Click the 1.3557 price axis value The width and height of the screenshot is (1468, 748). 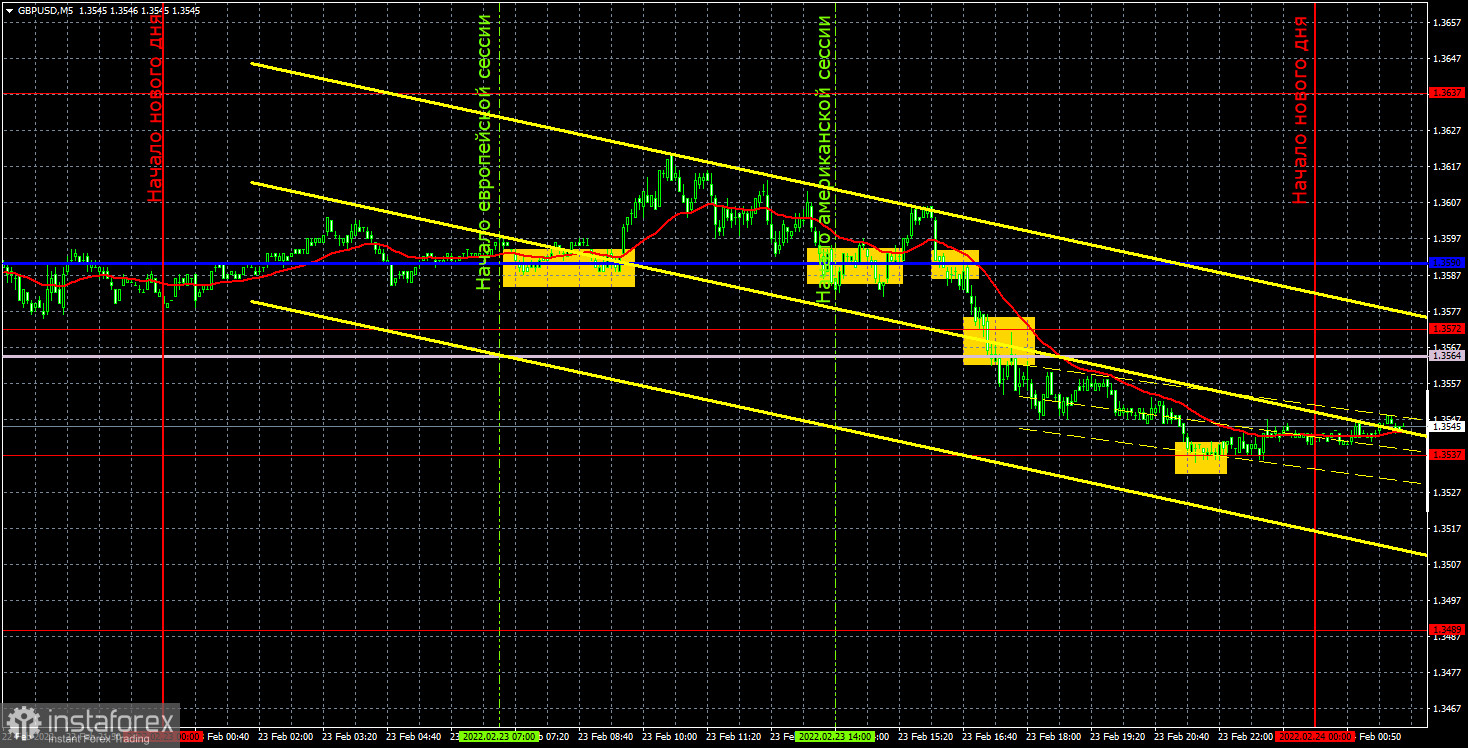click(1447, 383)
